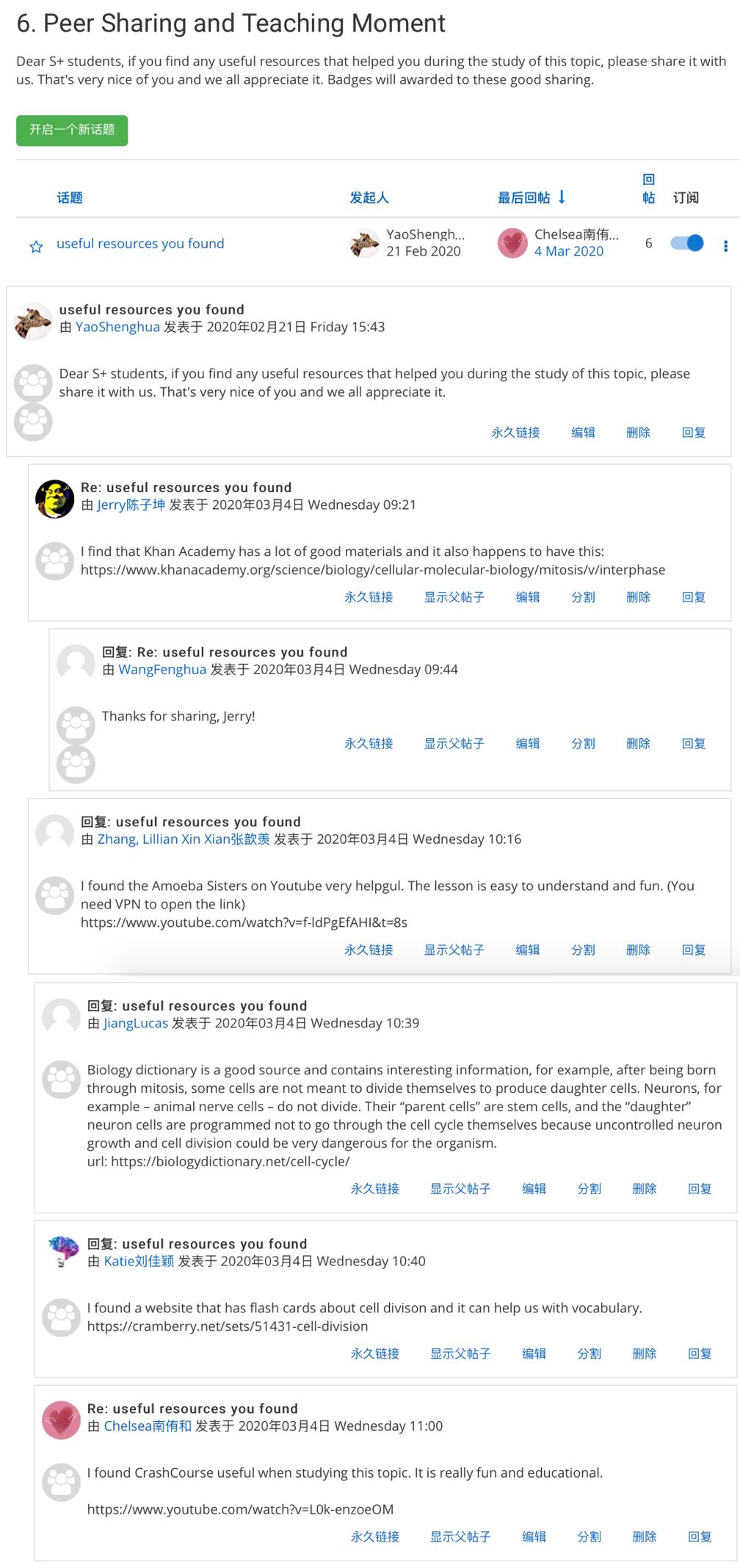Click Chelsea heart avatar in last-post column
Viewport: 740px width, 1568px height.
pyautogui.click(x=512, y=243)
